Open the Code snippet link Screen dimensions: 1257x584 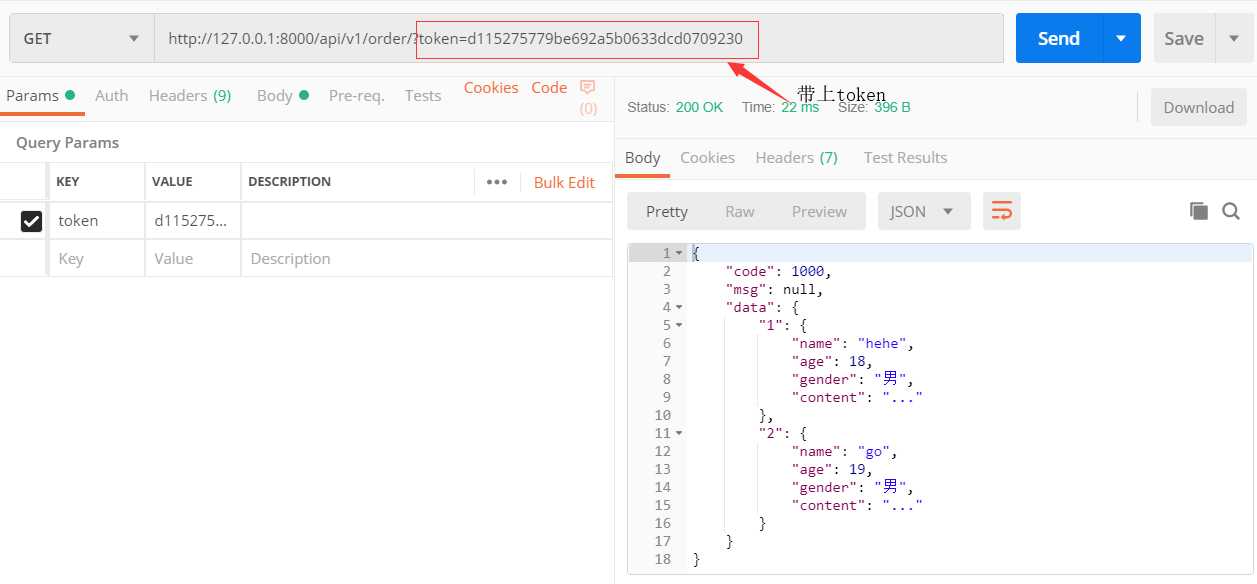coord(549,88)
